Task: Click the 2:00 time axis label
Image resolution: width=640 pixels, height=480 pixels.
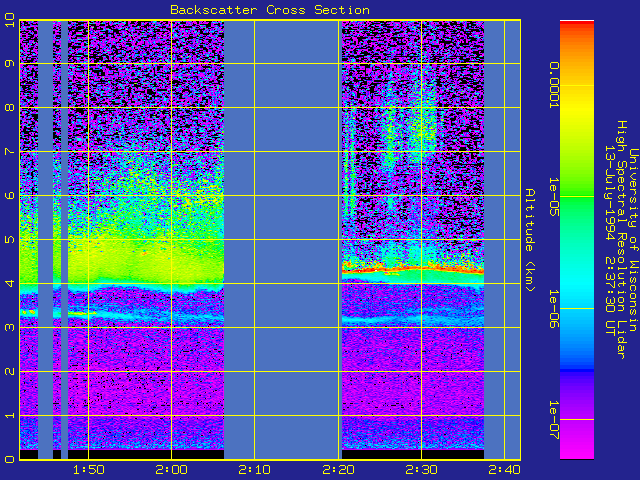Action: pos(171,470)
